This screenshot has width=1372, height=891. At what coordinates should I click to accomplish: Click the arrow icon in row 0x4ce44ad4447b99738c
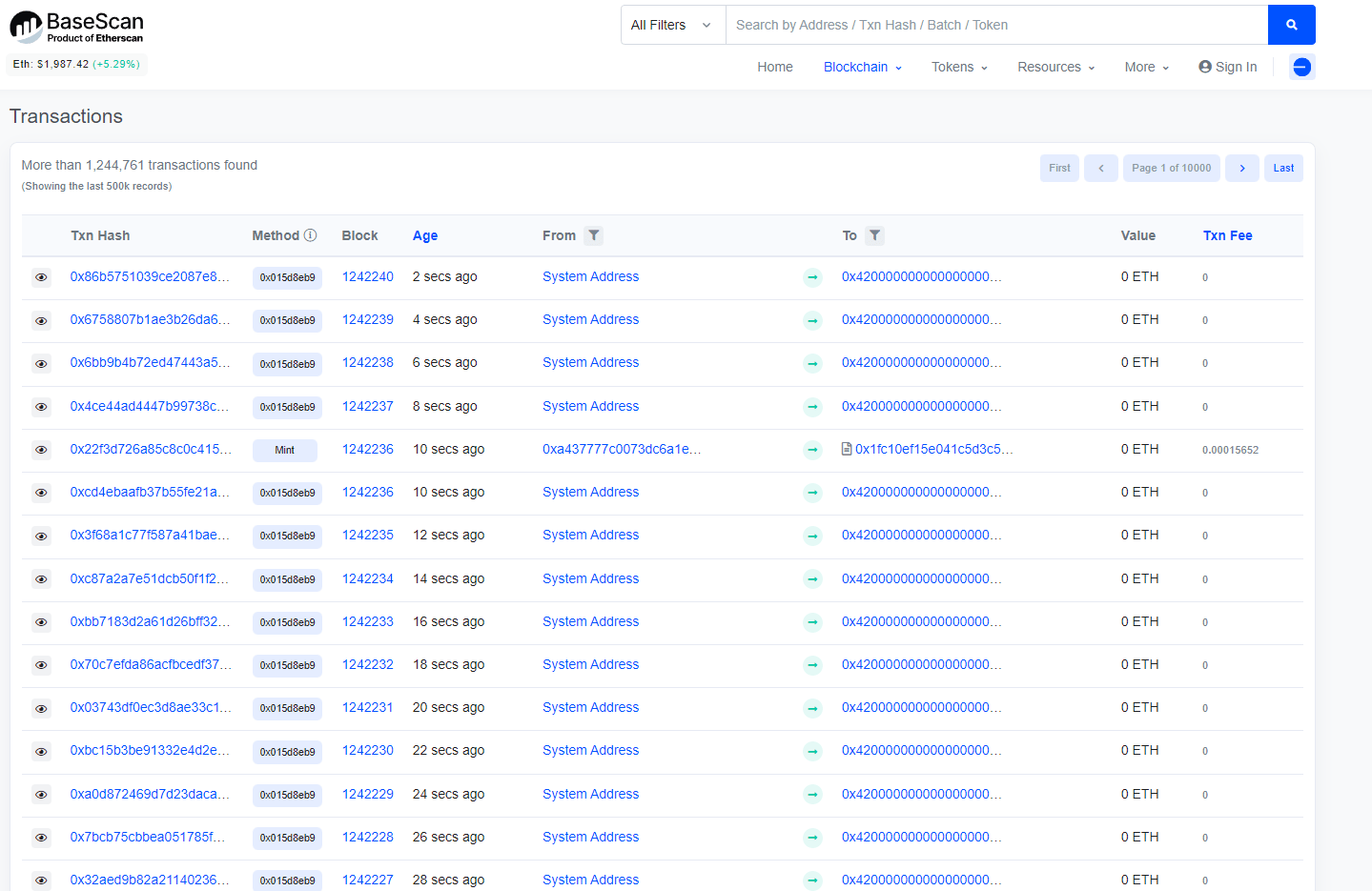click(812, 407)
